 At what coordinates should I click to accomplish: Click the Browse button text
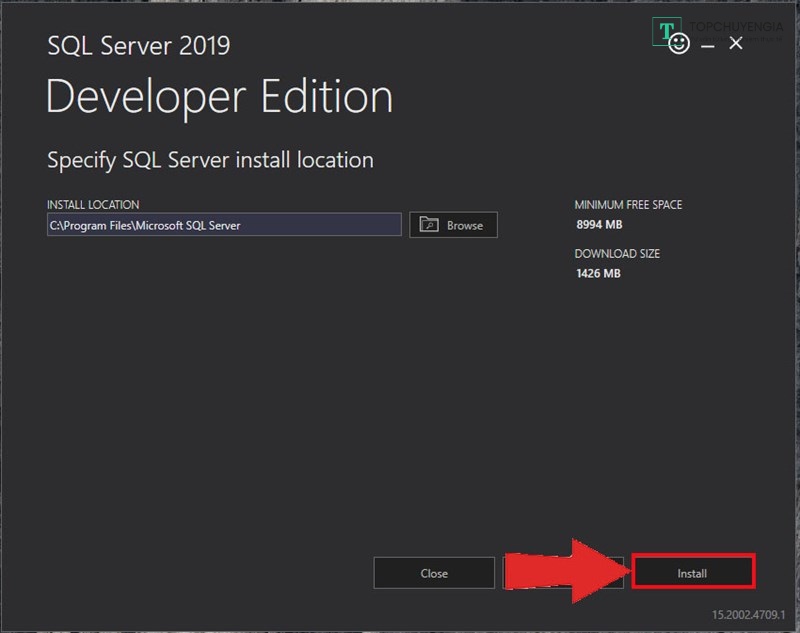[x=464, y=225]
